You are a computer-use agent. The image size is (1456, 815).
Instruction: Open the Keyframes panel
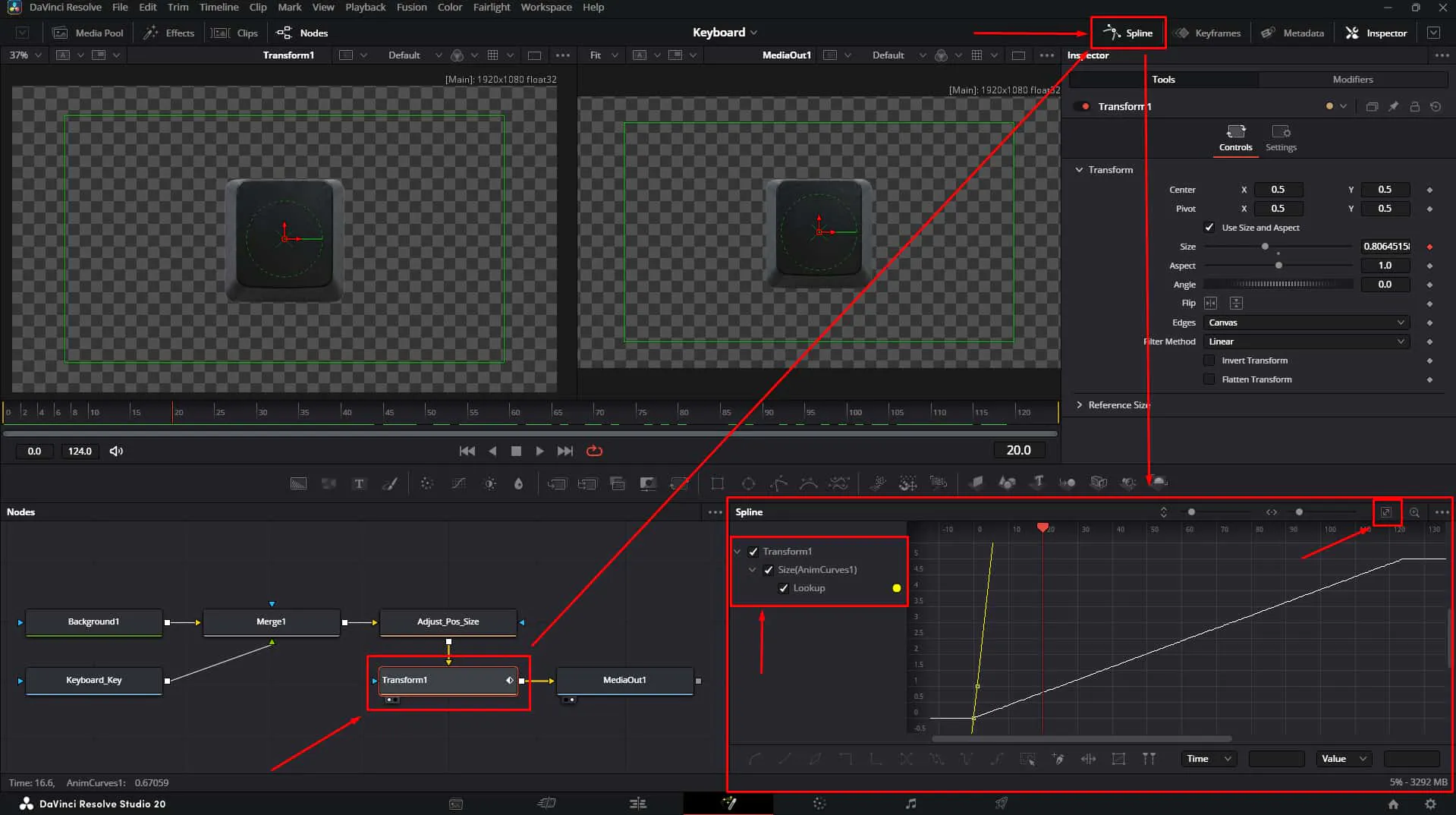click(x=1207, y=33)
